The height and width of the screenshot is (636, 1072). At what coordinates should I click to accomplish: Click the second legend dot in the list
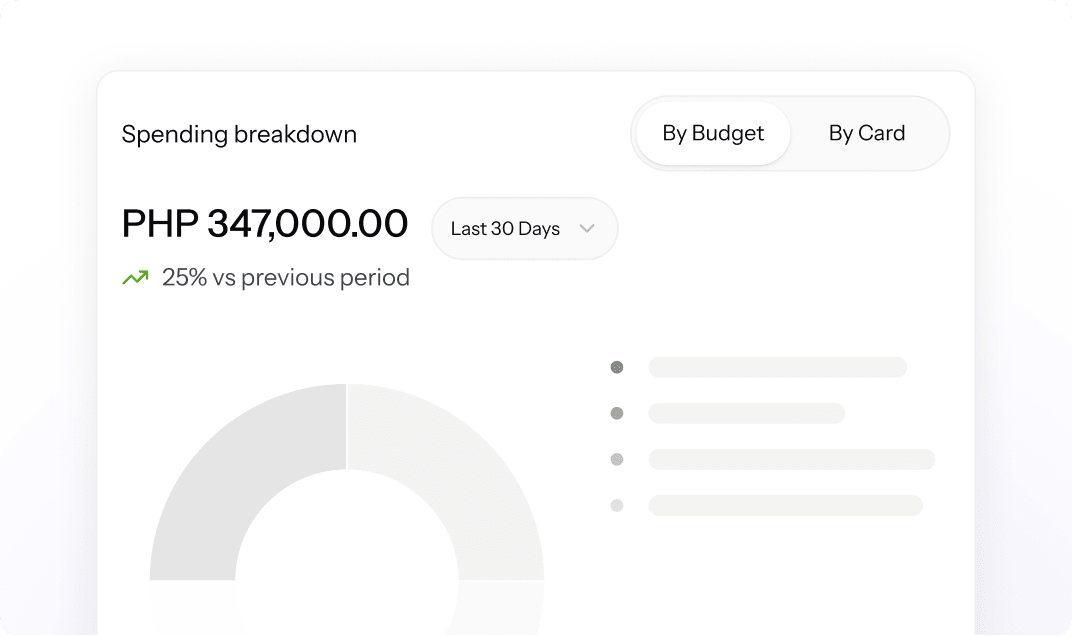click(x=617, y=413)
